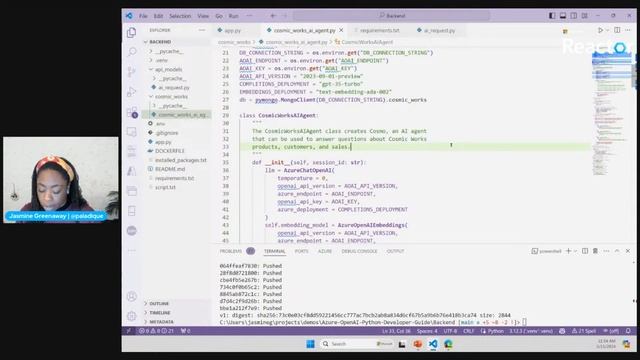Open run button dropdown arrow
The height and width of the screenshot is (360, 640).
(607, 30)
